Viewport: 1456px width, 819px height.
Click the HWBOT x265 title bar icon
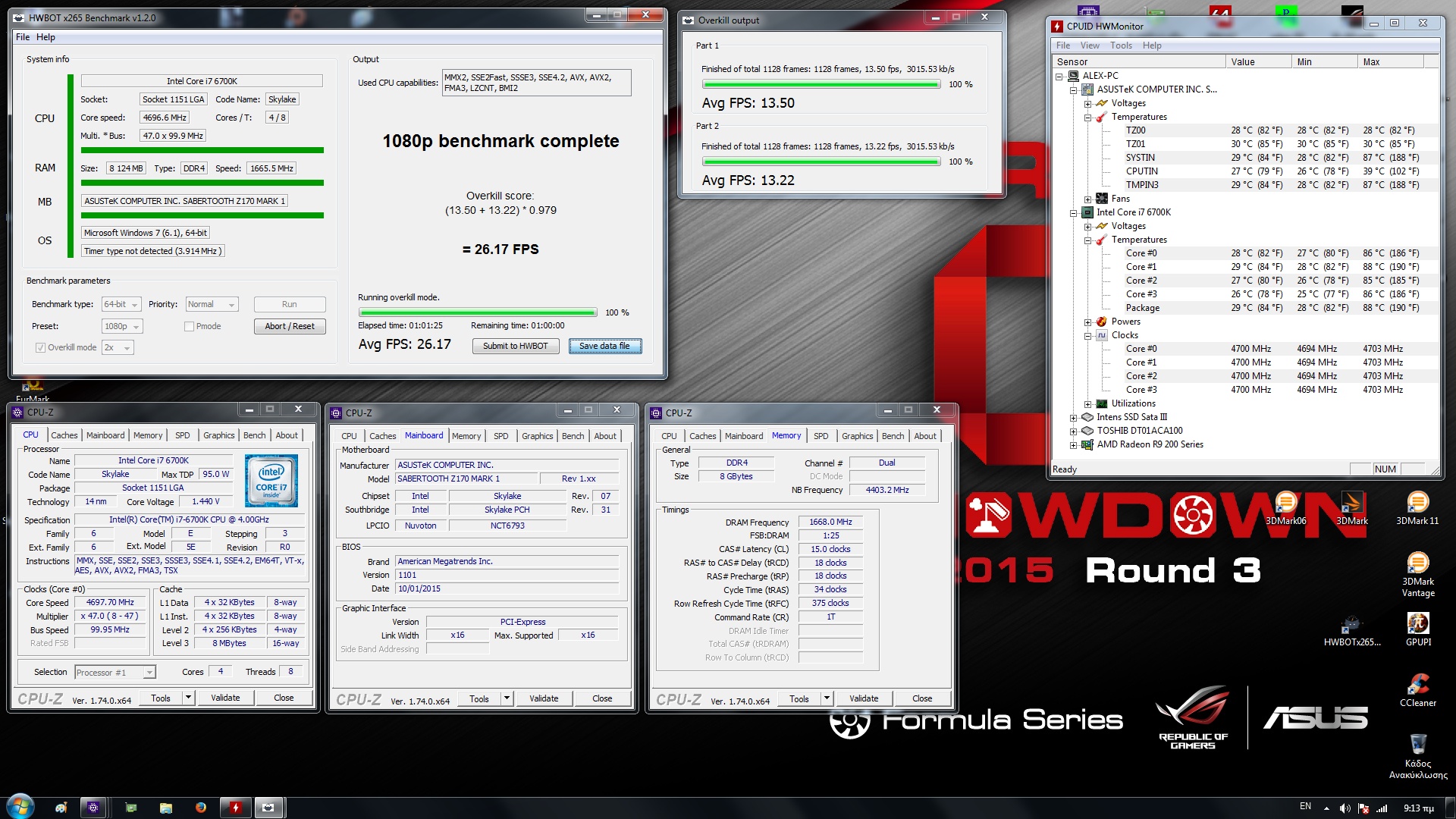19,17
